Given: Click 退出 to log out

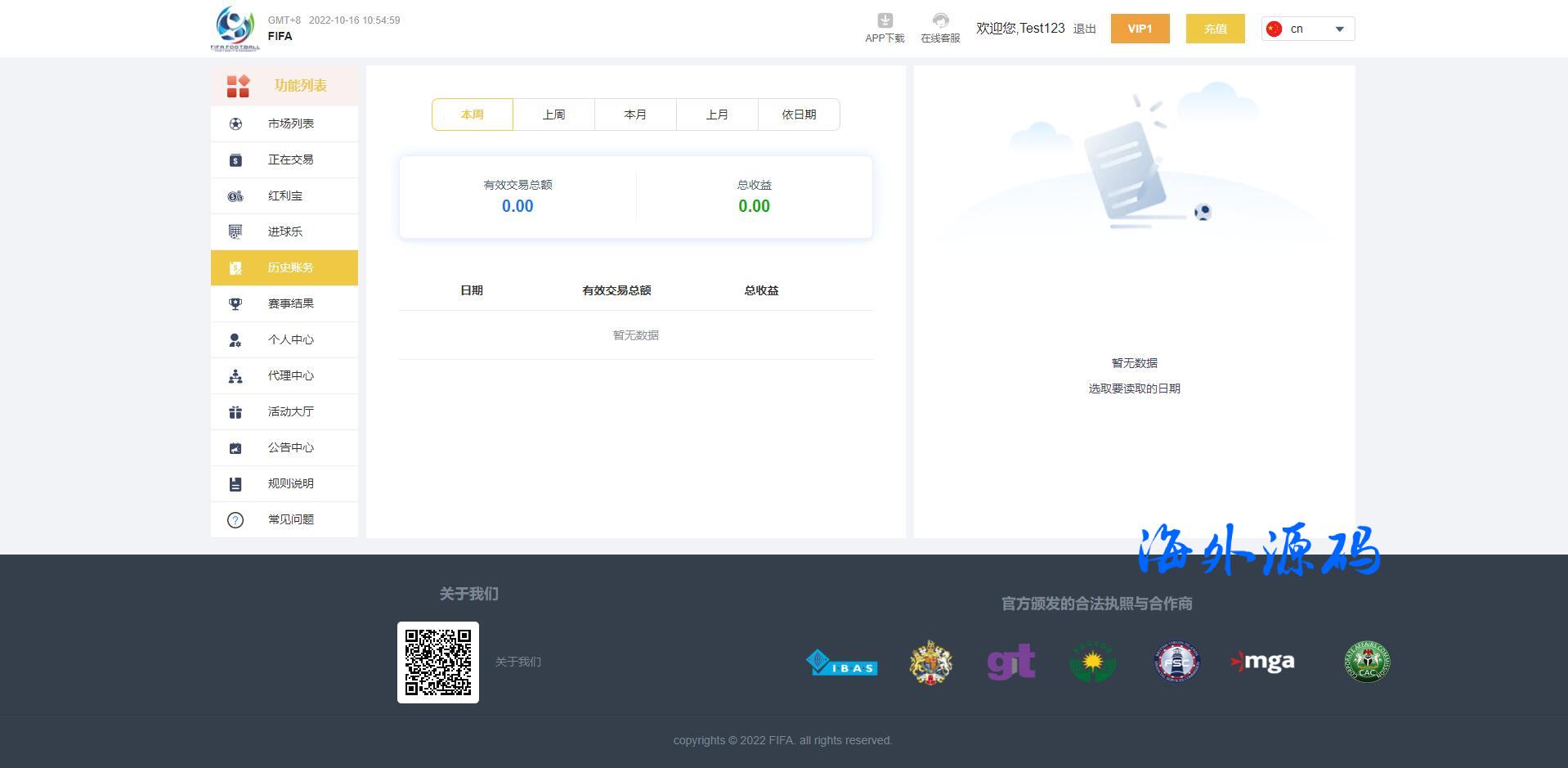Looking at the screenshot, I should click(1084, 29).
